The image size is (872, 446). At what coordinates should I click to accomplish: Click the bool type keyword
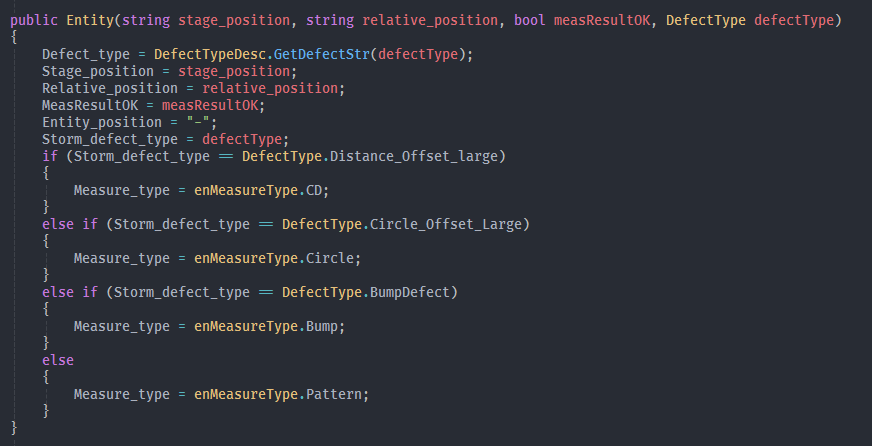point(529,21)
